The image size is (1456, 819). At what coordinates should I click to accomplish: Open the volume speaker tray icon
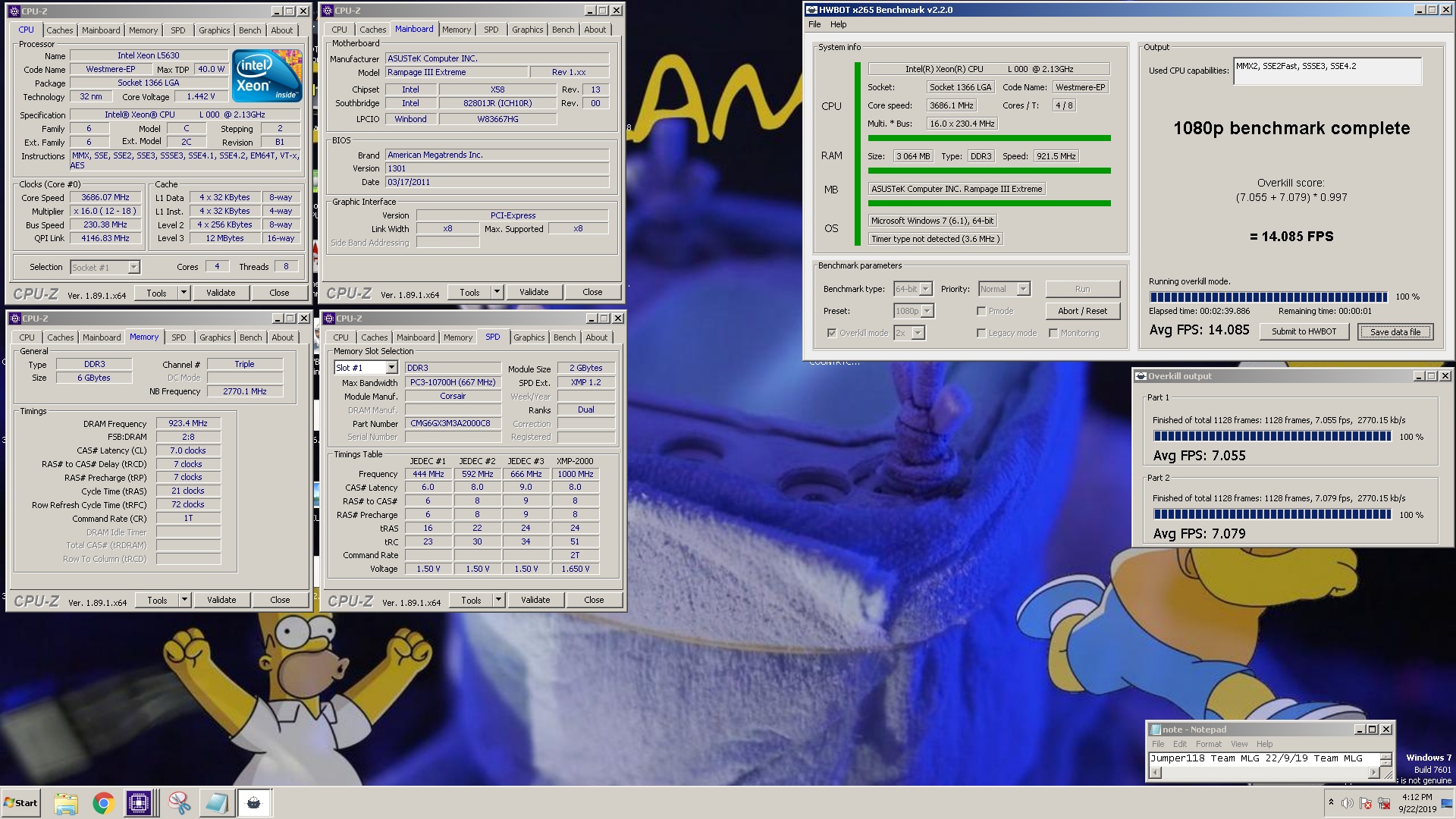coord(1348,803)
